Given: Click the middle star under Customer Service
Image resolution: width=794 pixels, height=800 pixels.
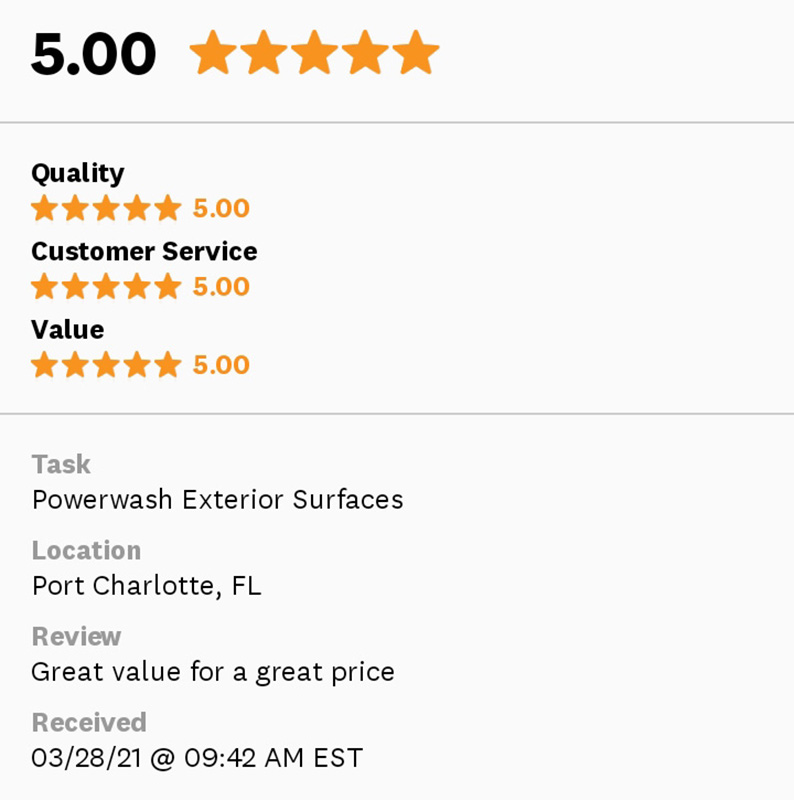Looking at the screenshot, I should pyautogui.click(x=106, y=287).
